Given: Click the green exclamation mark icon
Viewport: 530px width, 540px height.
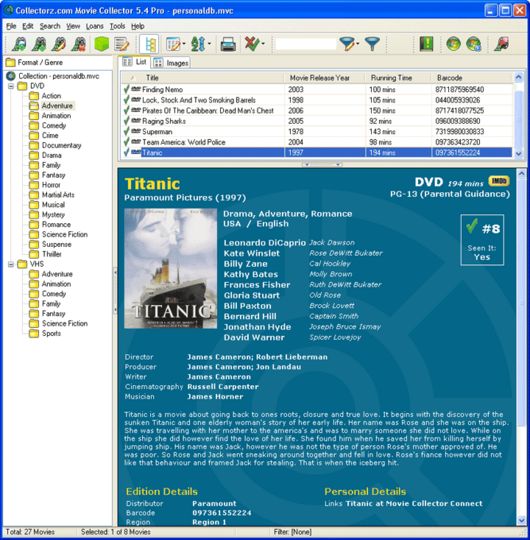Looking at the screenshot, I should click(426, 44).
